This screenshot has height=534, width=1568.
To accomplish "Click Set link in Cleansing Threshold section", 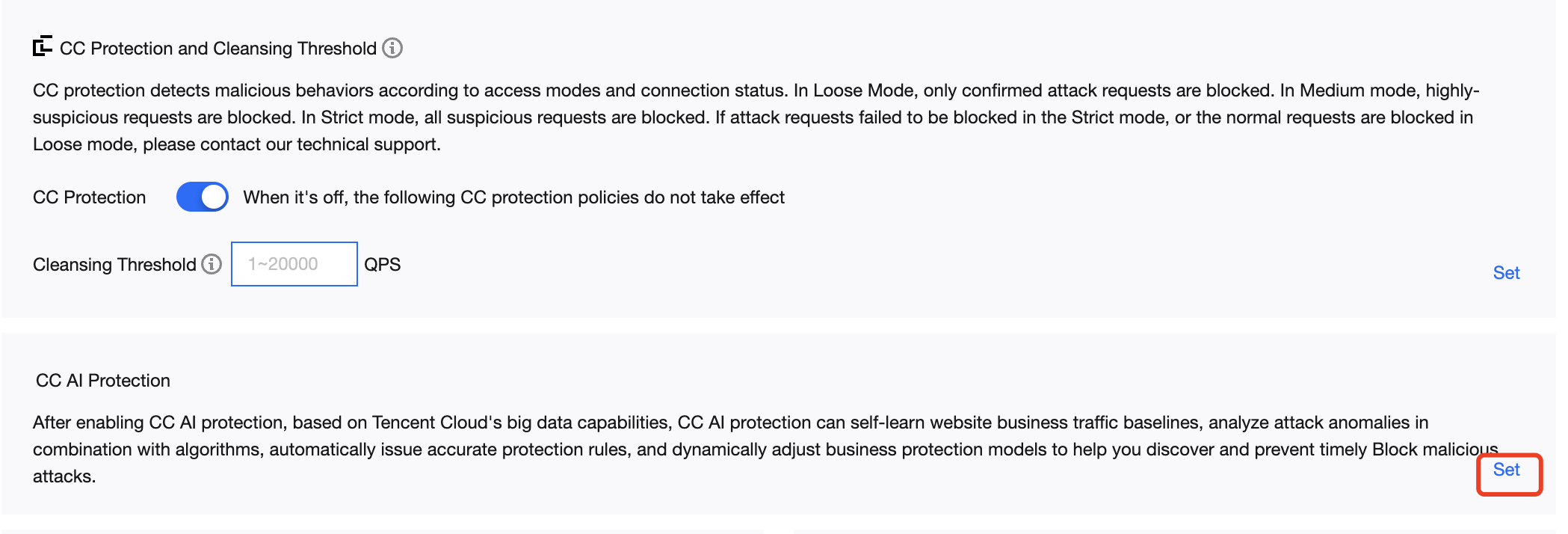I will 1506,273.
